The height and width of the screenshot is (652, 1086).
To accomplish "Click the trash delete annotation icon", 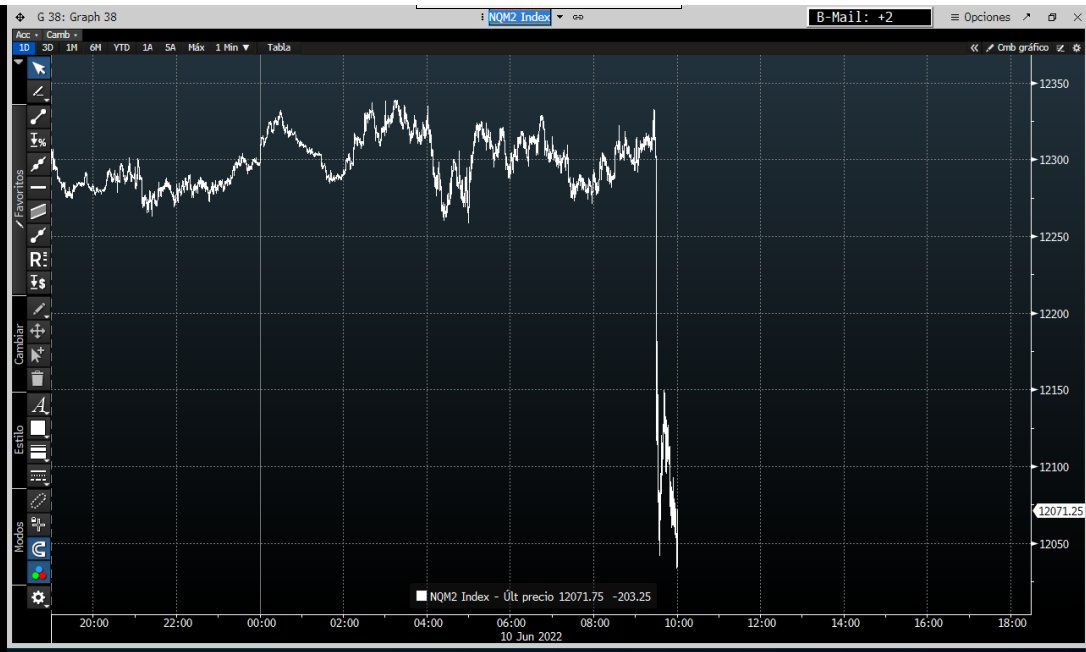I will click(x=38, y=378).
